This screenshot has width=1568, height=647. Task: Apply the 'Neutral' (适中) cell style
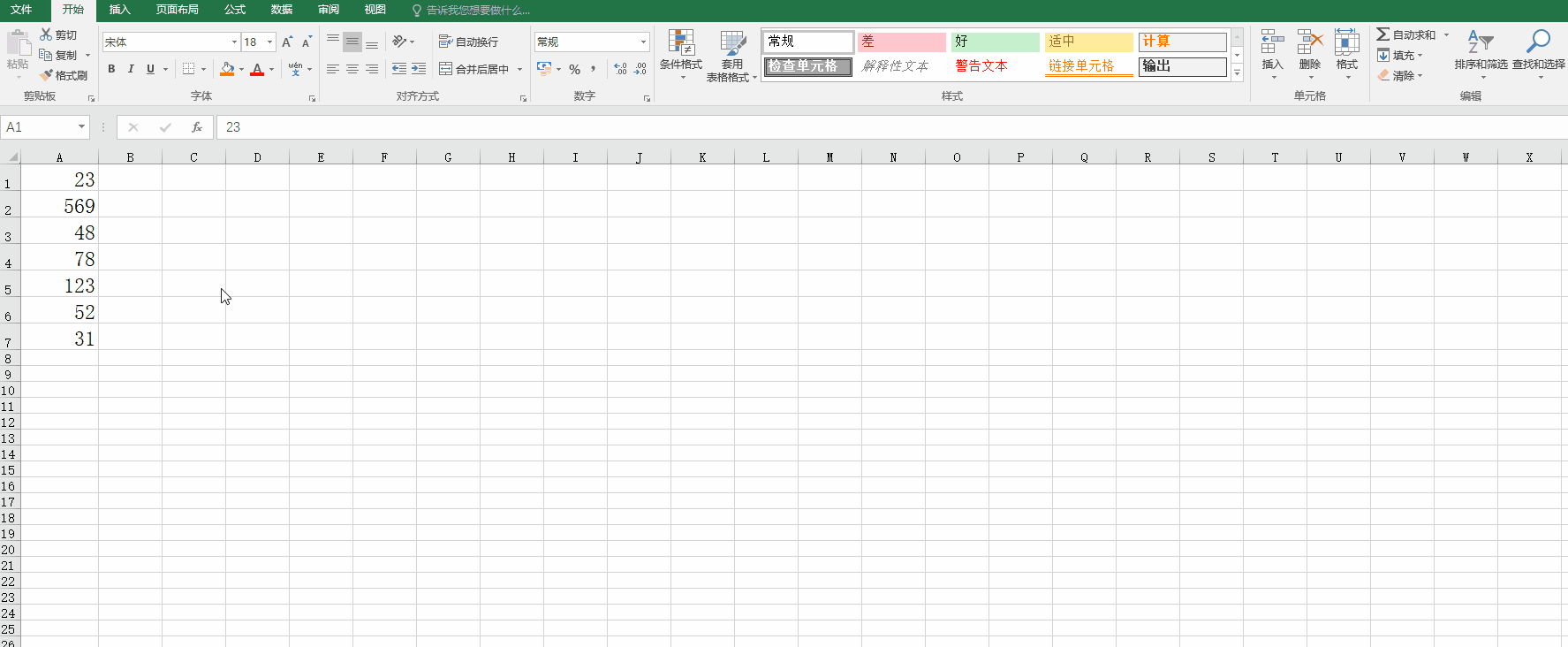tap(1088, 42)
